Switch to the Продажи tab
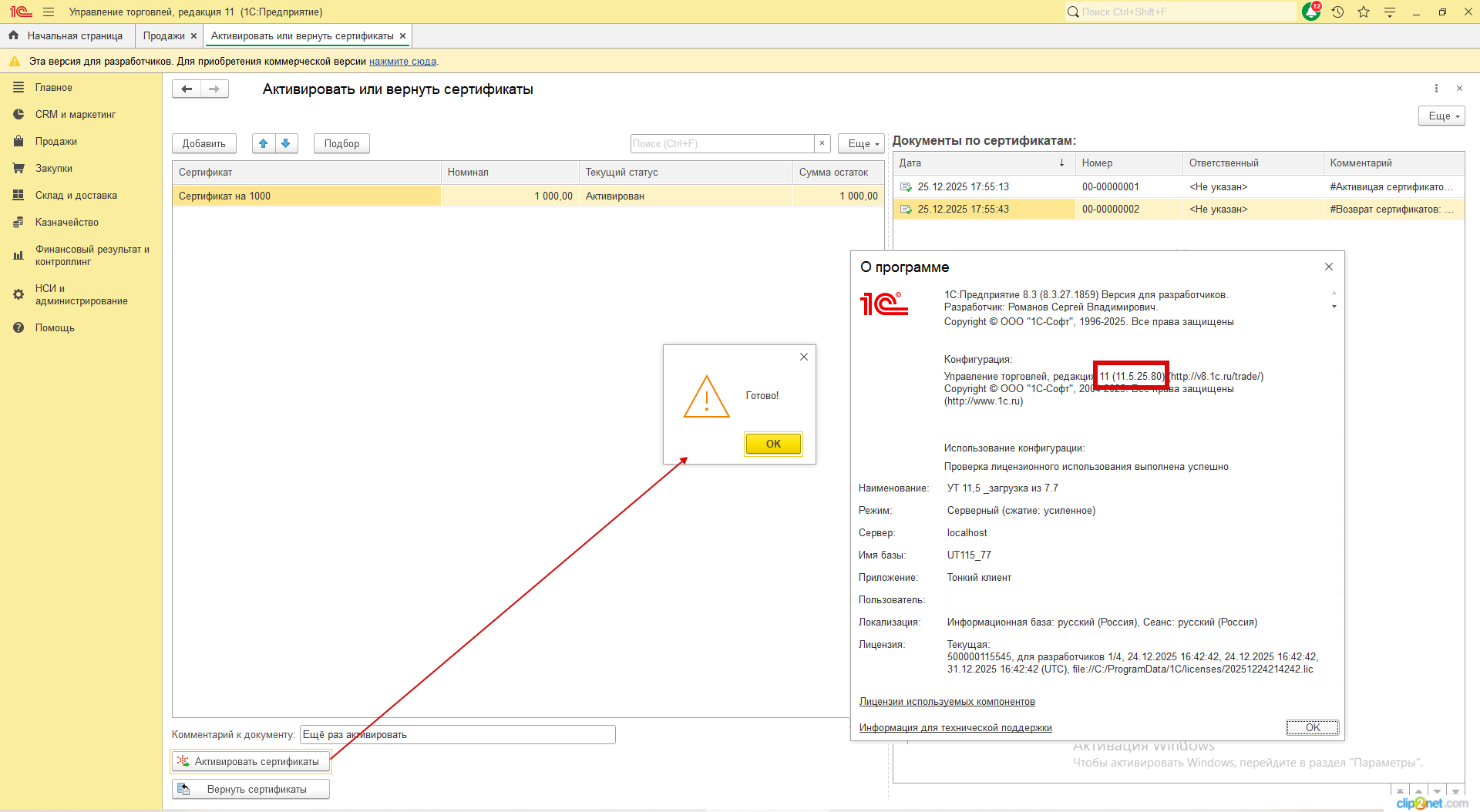 point(164,36)
